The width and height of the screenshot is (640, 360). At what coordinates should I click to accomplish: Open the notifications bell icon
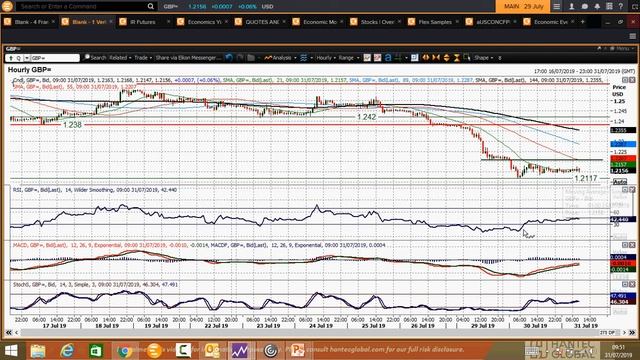point(597,7)
